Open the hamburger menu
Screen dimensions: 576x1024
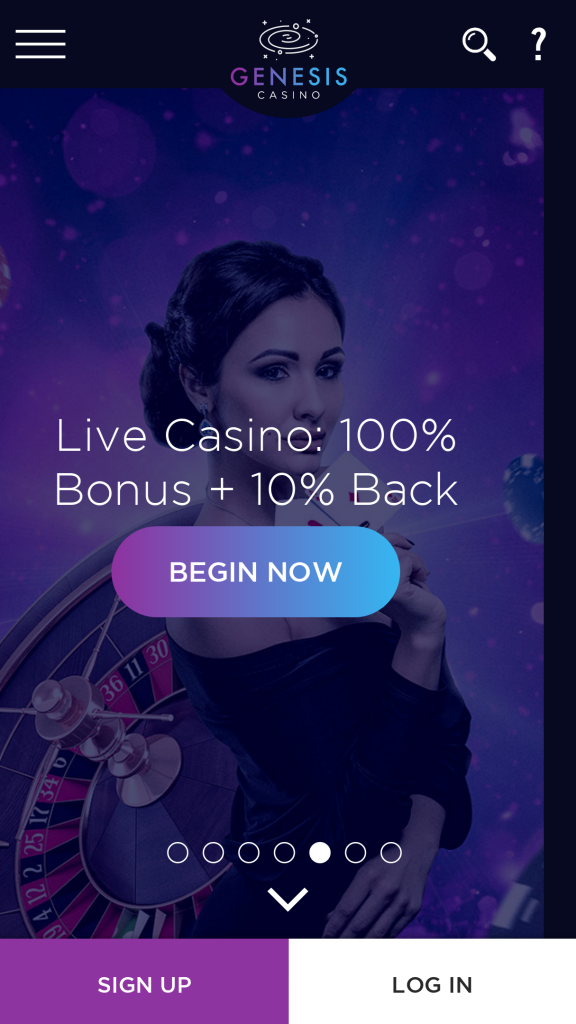pyautogui.click(x=40, y=44)
